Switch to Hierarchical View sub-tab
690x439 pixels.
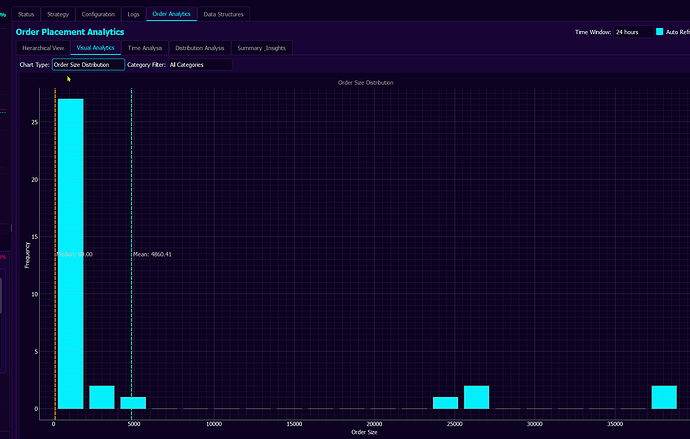[43, 48]
